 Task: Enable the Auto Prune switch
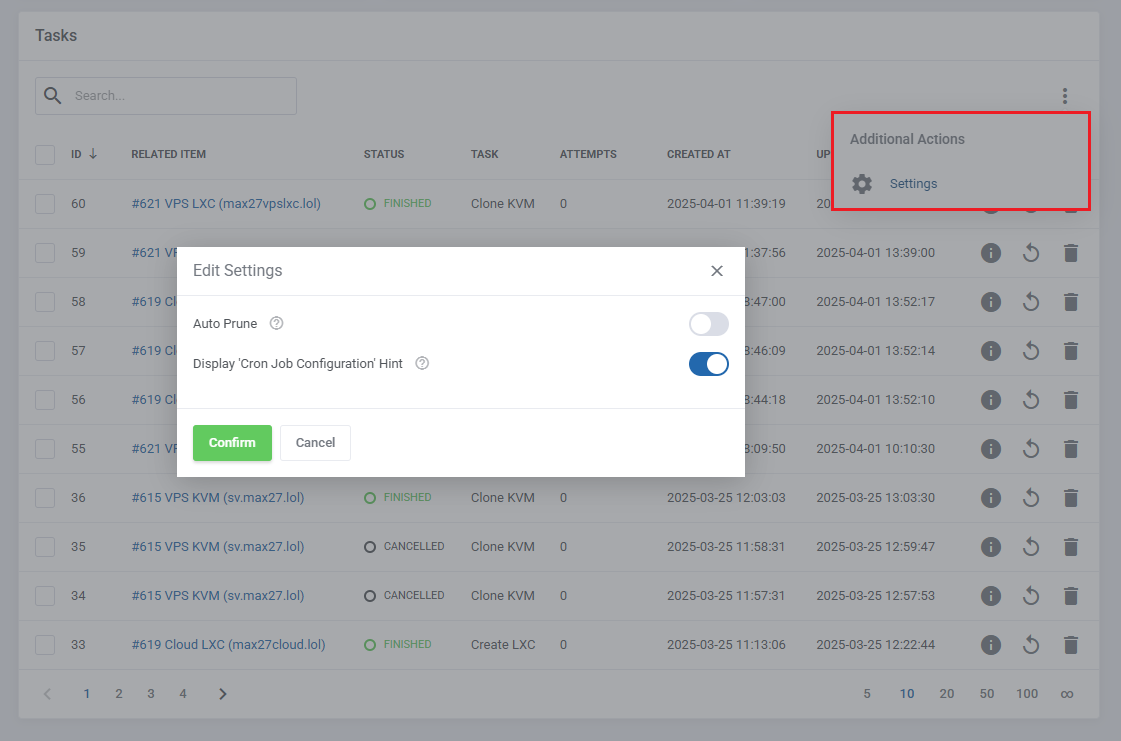coord(708,324)
